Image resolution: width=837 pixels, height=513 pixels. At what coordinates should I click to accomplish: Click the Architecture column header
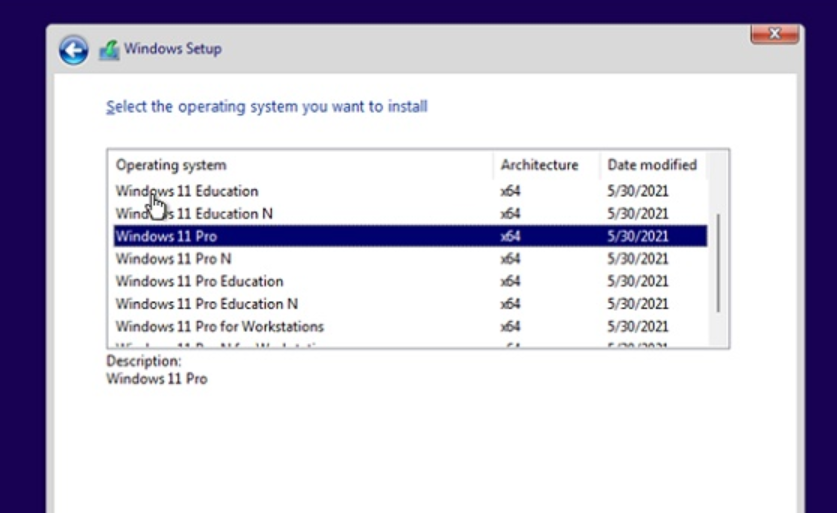(539, 165)
